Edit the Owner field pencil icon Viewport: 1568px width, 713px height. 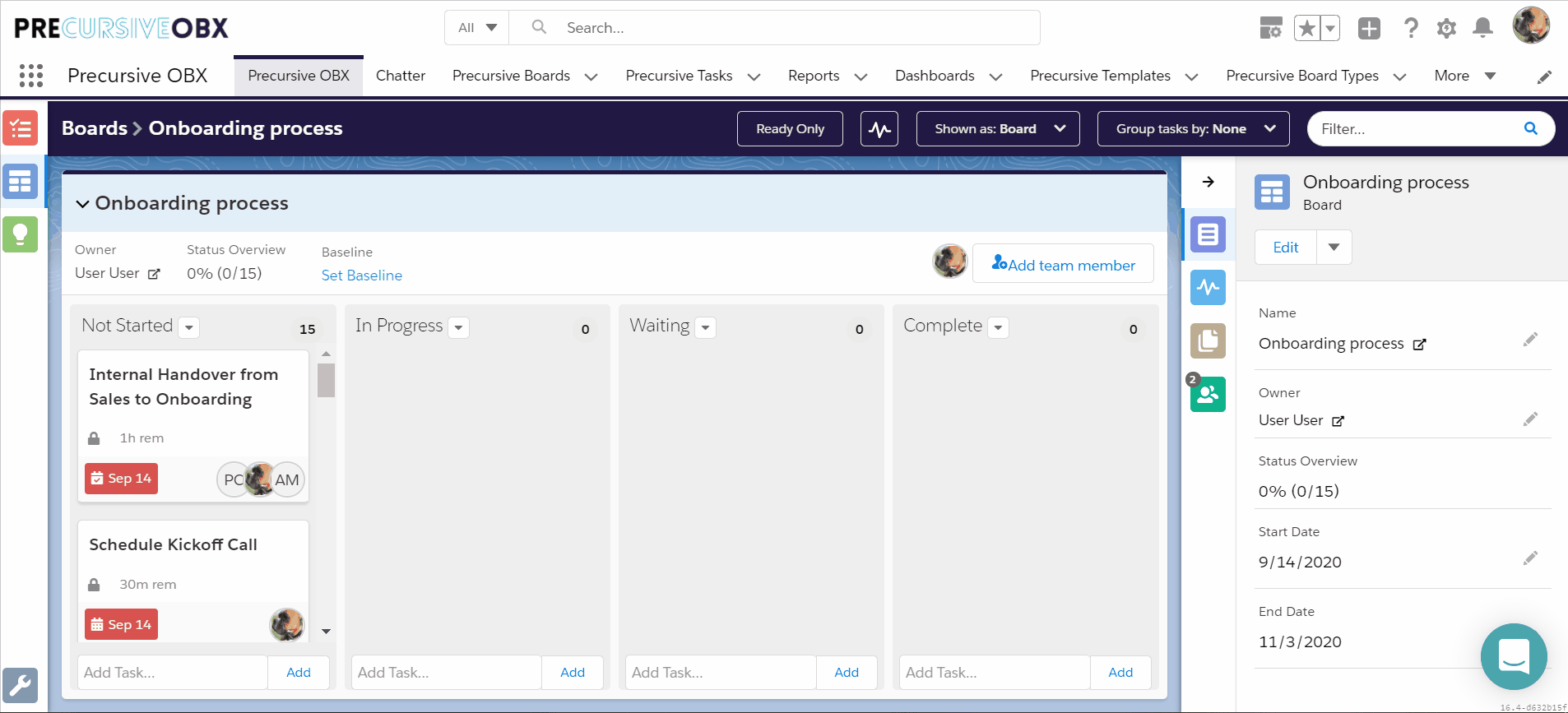1530,419
